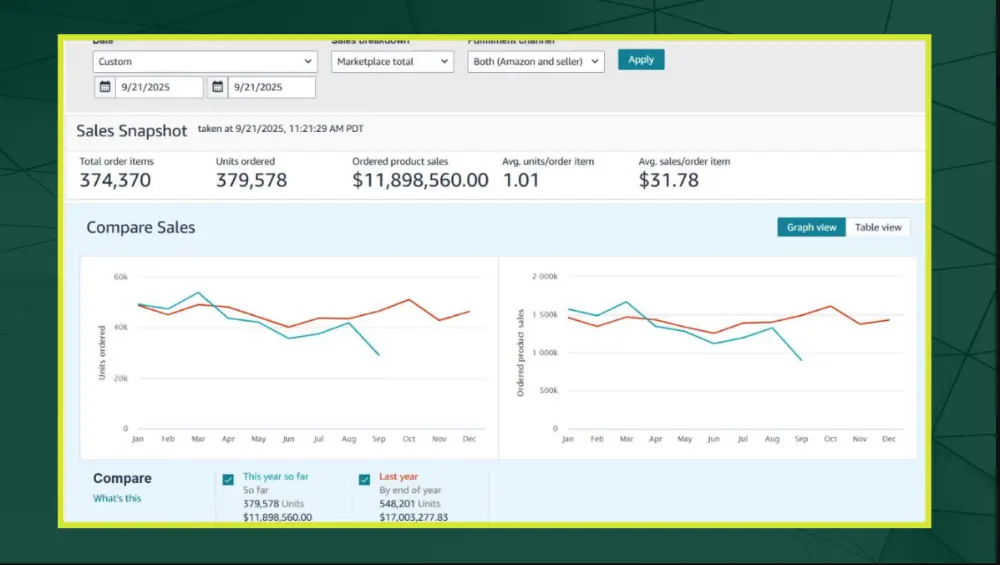Uncheck the This year so far checkbox
The width and height of the screenshot is (1000, 565).
(x=228, y=480)
